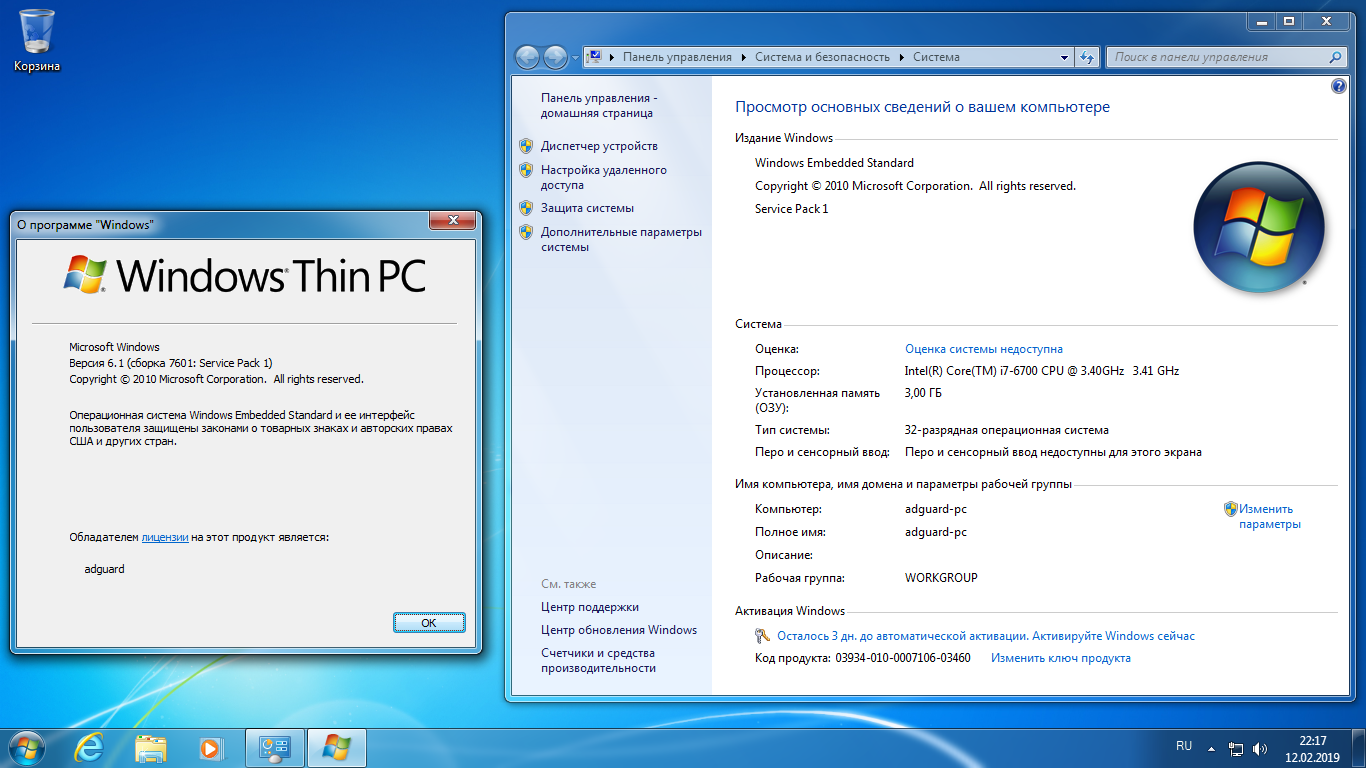Click the adguard licensee name in dialog
Screen dimensions: 1366x768
click(x=105, y=569)
